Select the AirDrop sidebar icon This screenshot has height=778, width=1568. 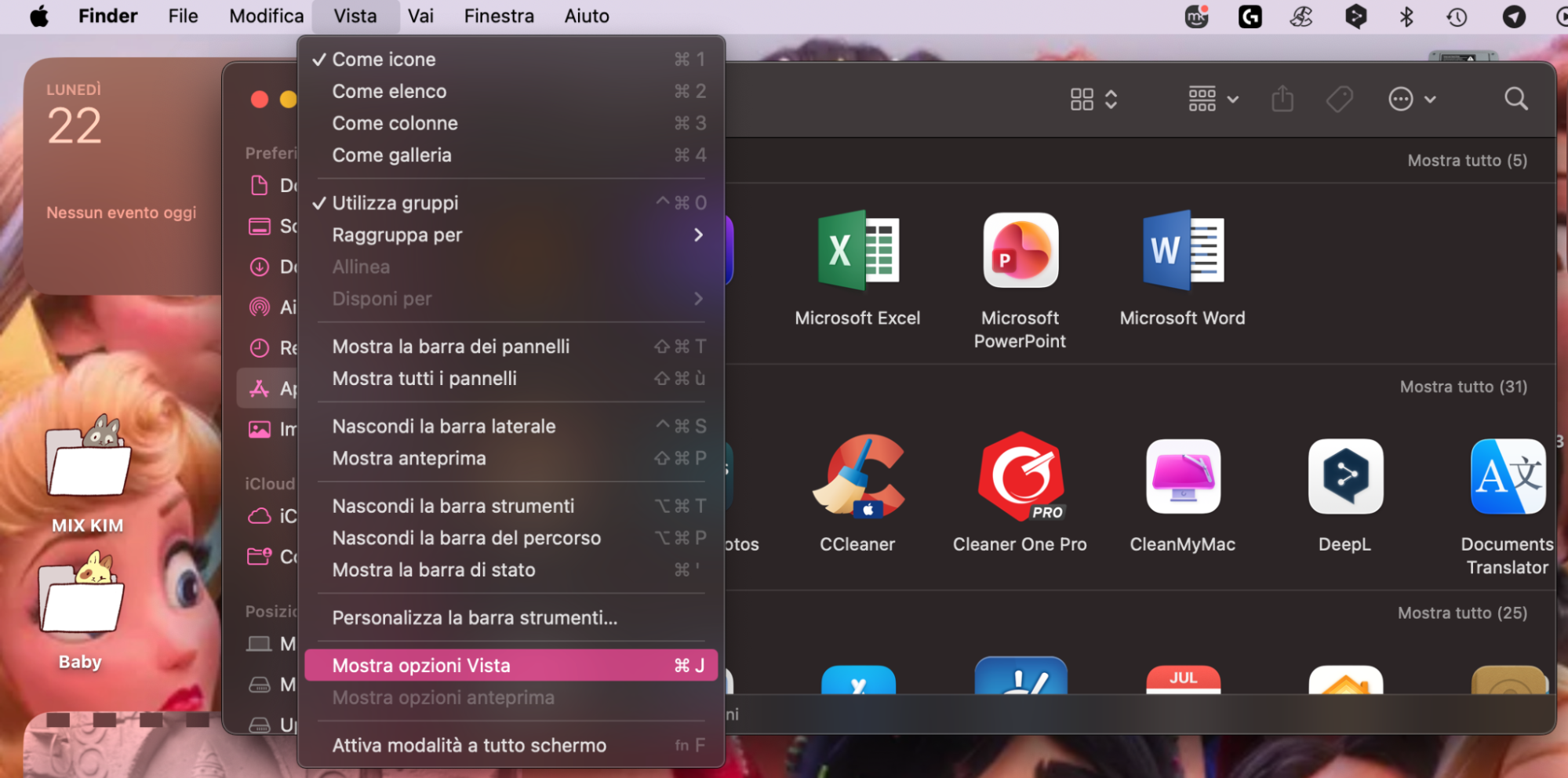(259, 307)
